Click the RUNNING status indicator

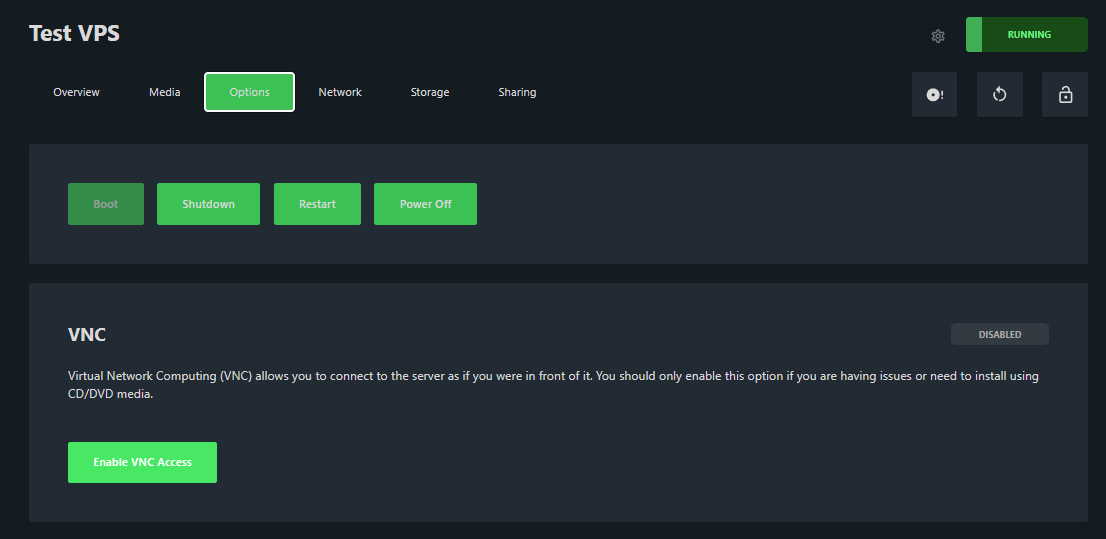click(1027, 34)
